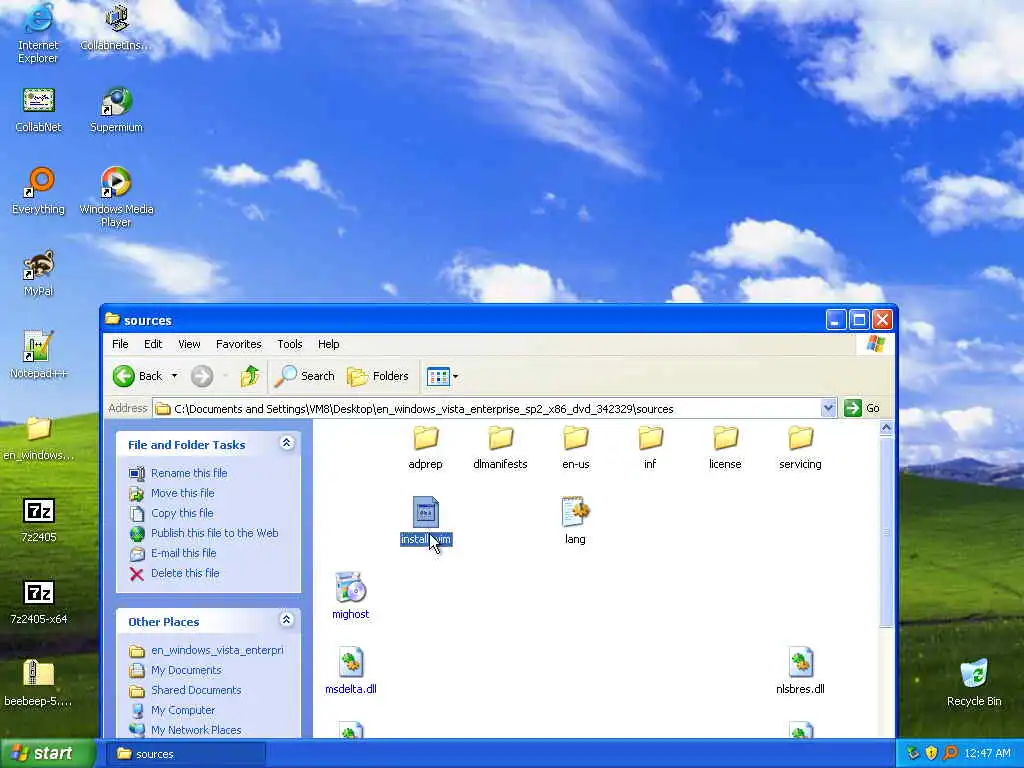Open the View menu
This screenshot has height=768, width=1024.
pyautogui.click(x=189, y=344)
